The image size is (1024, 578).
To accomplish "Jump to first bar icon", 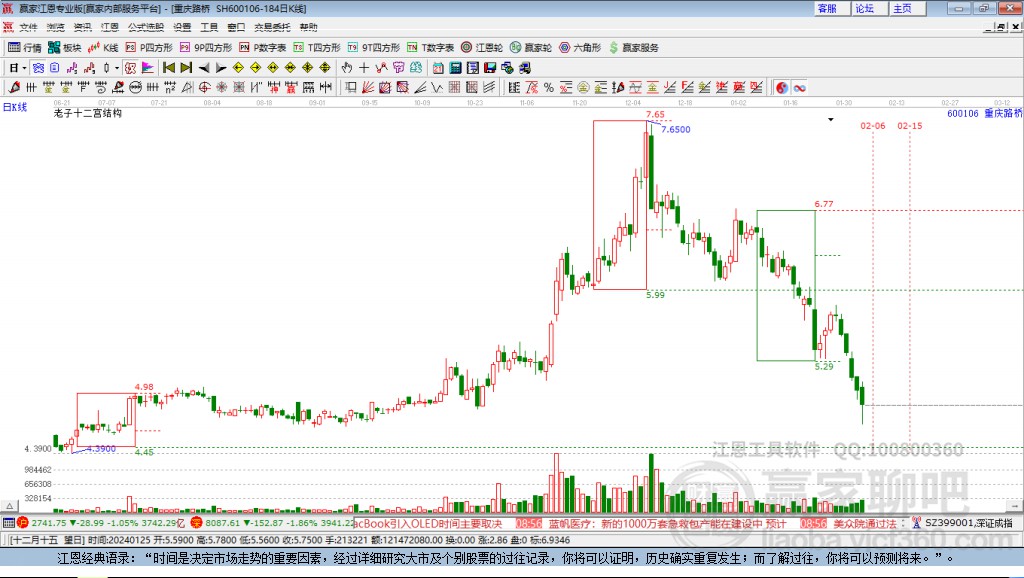I will [x=169, y=68].
